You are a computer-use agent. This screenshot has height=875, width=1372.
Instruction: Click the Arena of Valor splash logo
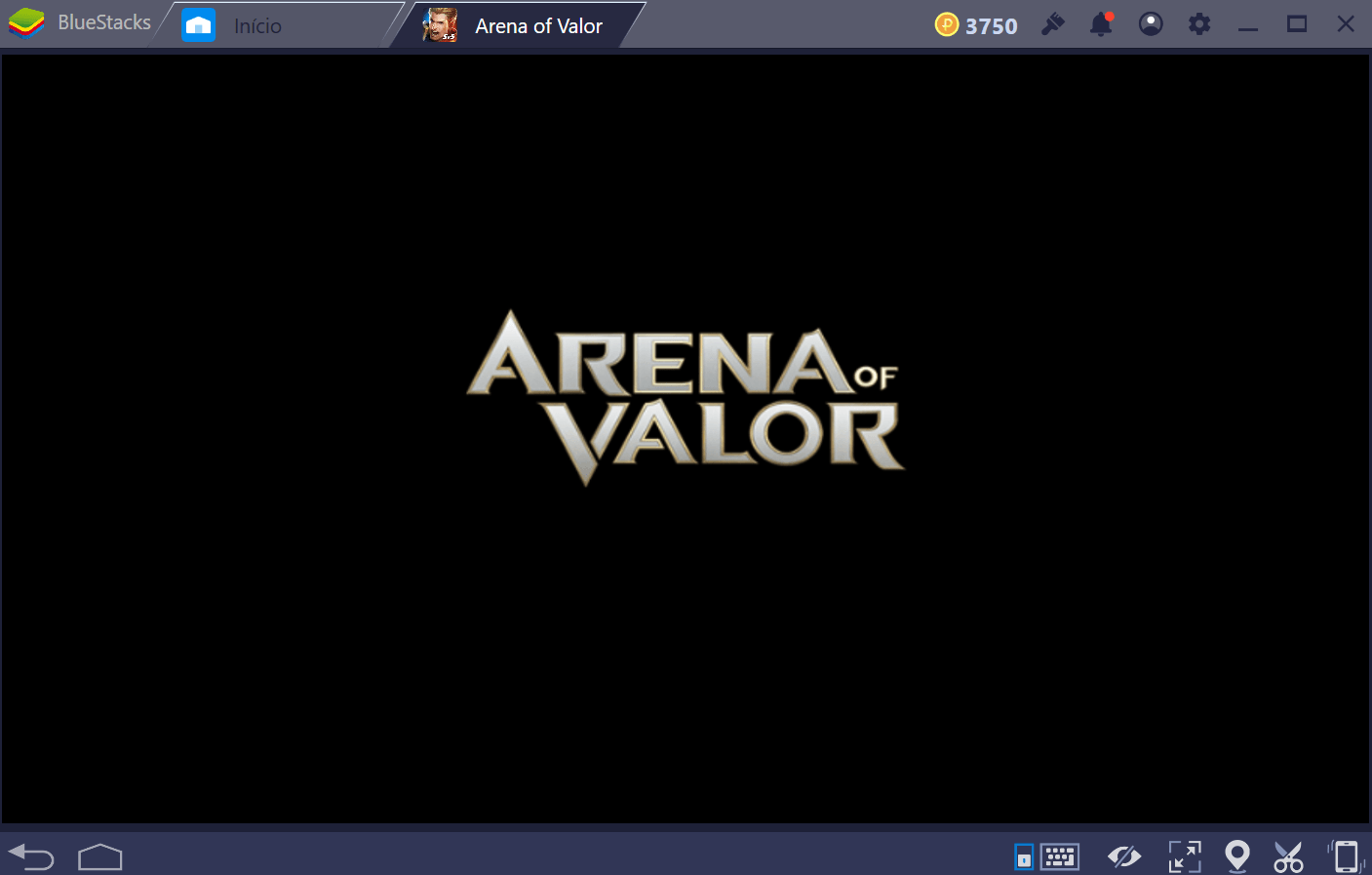[x=686, y=398]
